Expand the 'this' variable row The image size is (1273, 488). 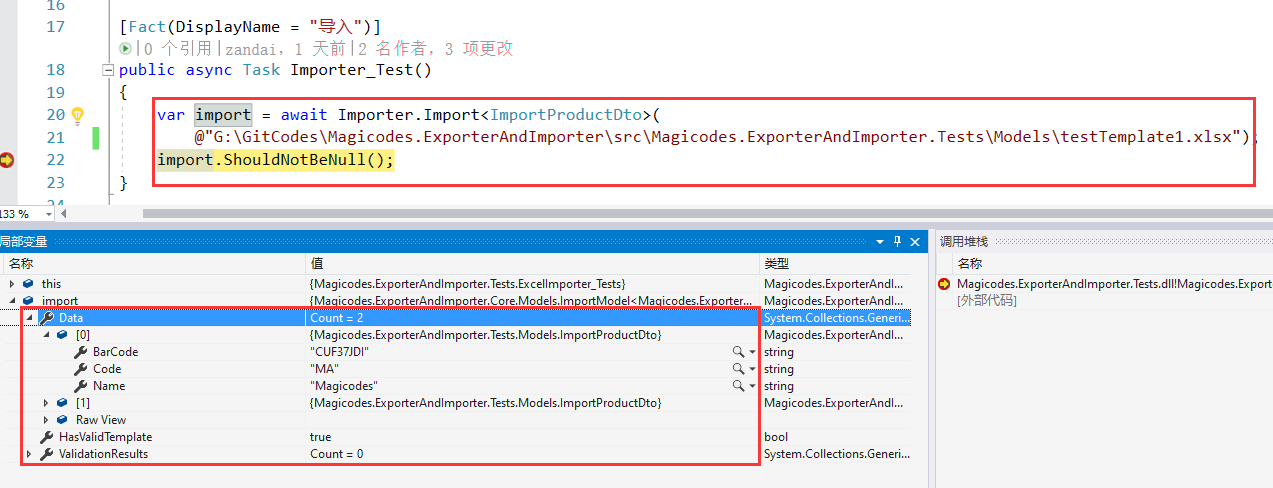coord(12,284)
